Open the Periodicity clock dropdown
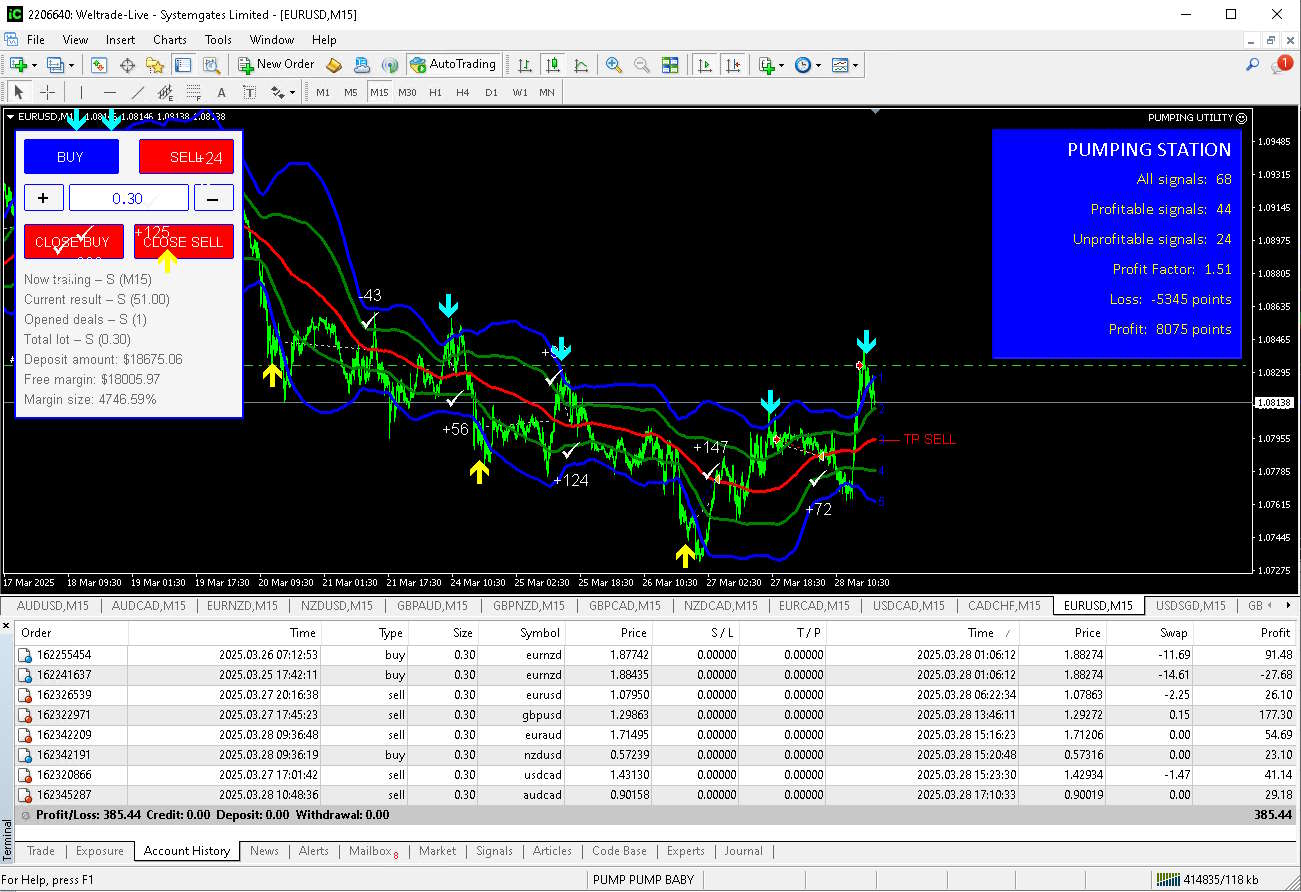This screenshot has height=892, width=1301. pos(807,64)
